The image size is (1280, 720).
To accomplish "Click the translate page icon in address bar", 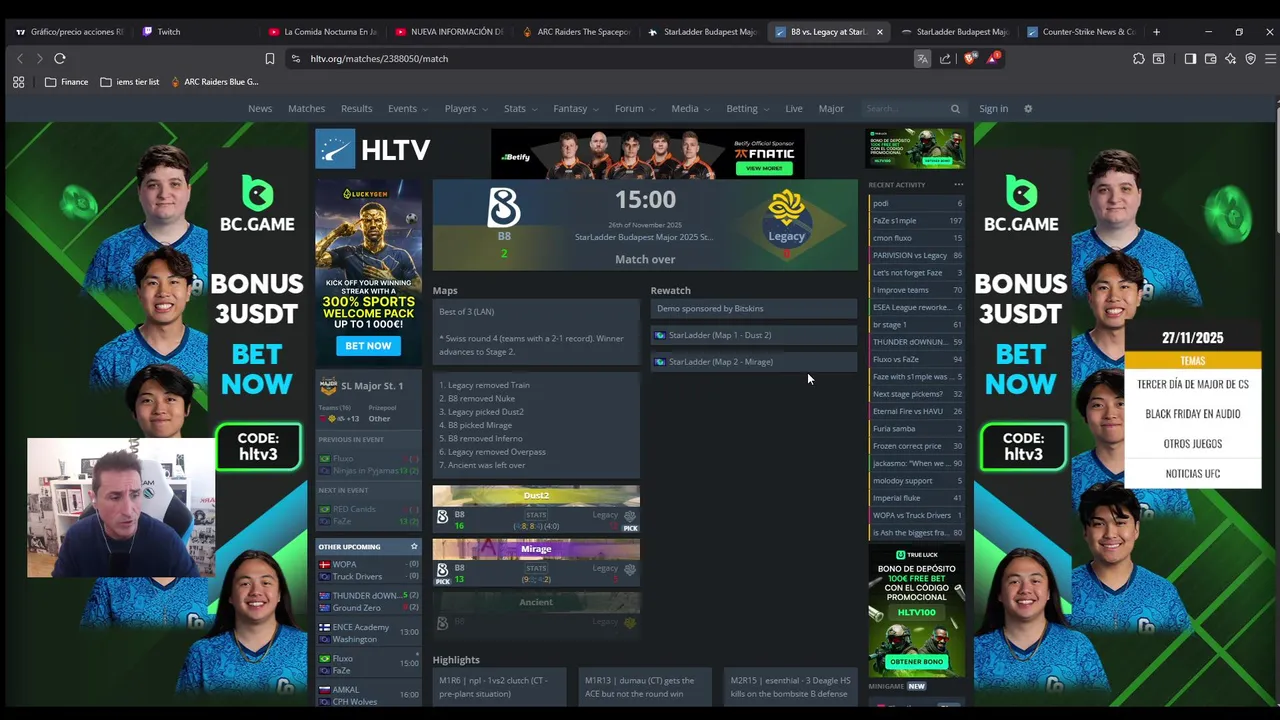I will pos(922,59).
